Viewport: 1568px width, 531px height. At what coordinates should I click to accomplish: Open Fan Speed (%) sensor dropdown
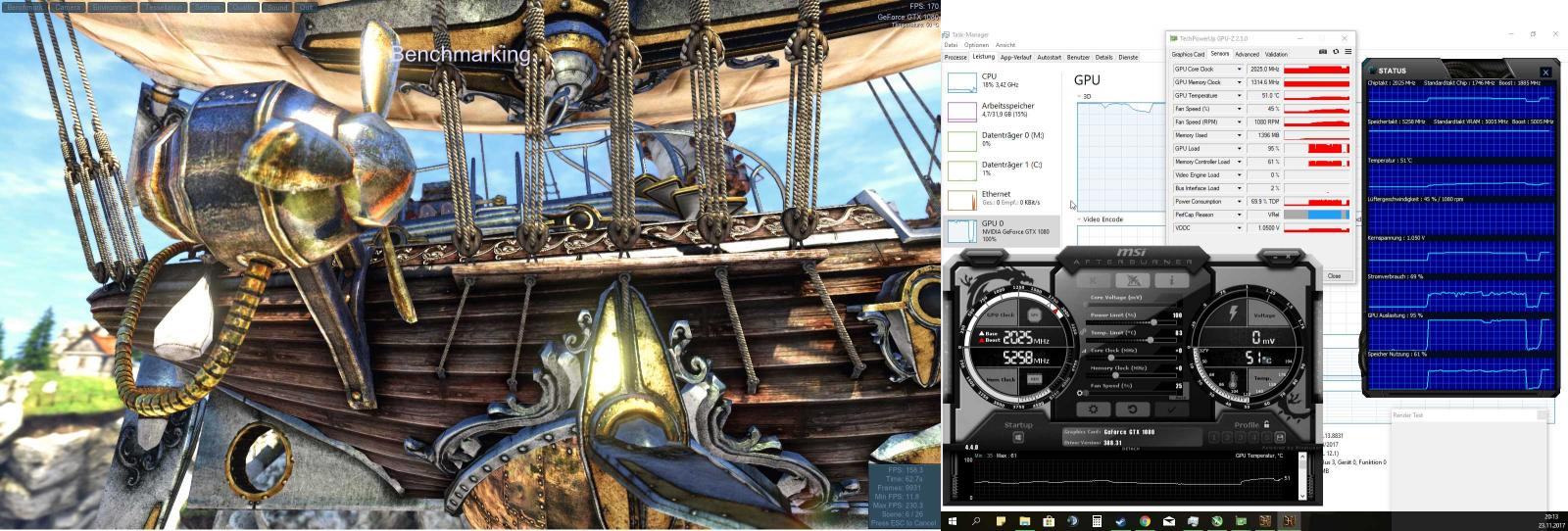(x=1239, y=109)
